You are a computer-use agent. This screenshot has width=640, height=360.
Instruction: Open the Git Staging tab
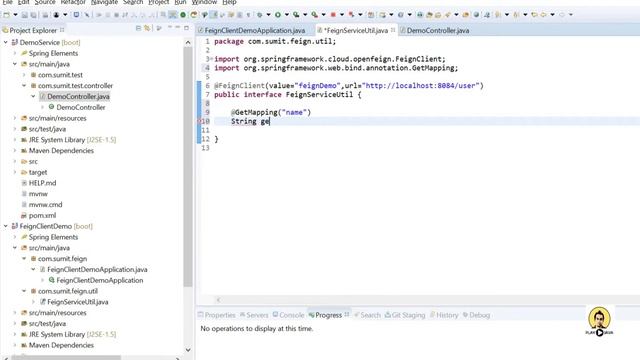pyautogui.click(x=405, y=315)
